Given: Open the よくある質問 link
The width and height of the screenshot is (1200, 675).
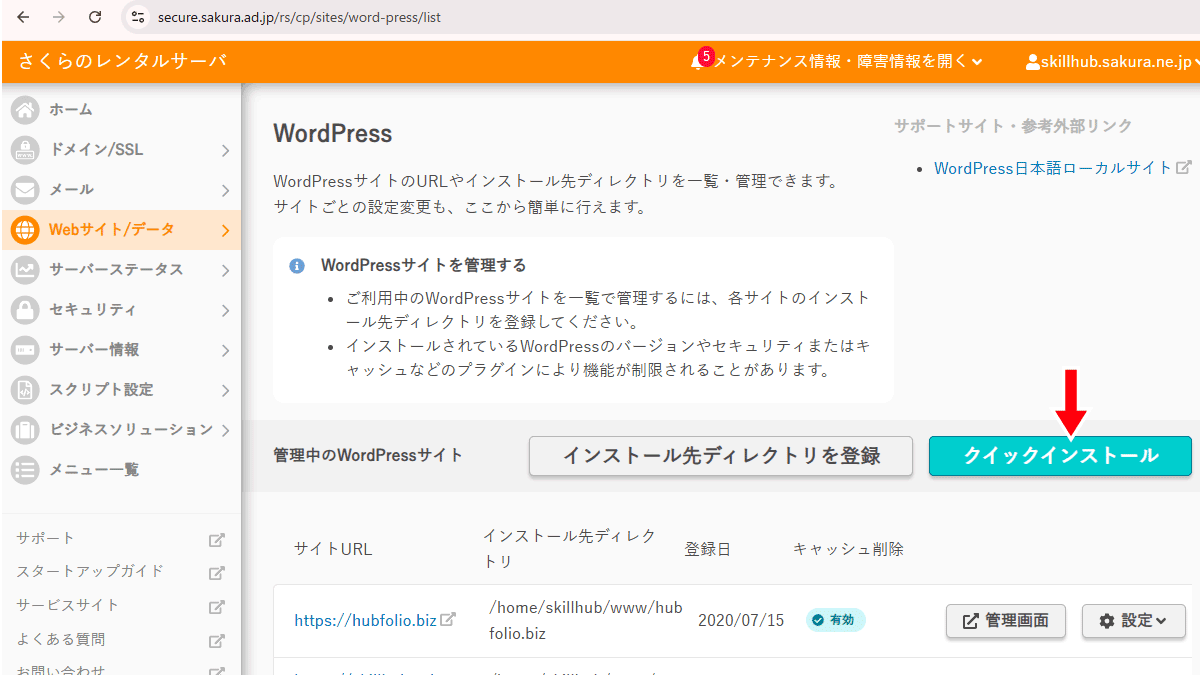Looking at the screenshot, I should click(61, 639).
